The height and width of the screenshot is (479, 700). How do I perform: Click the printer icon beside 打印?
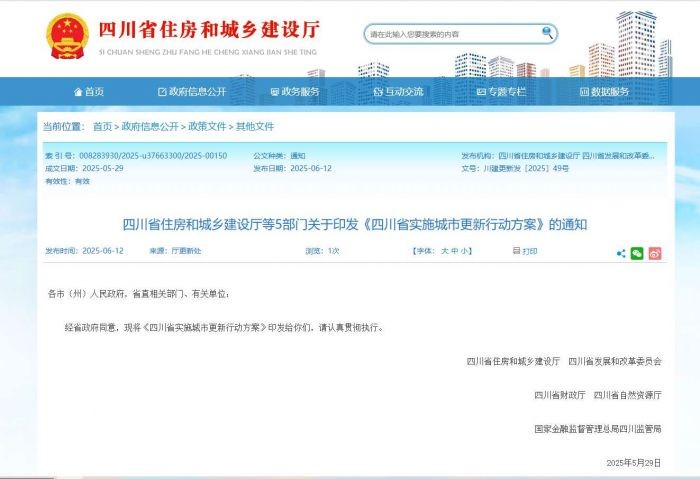pyautogui.click(x=517, y=250)
